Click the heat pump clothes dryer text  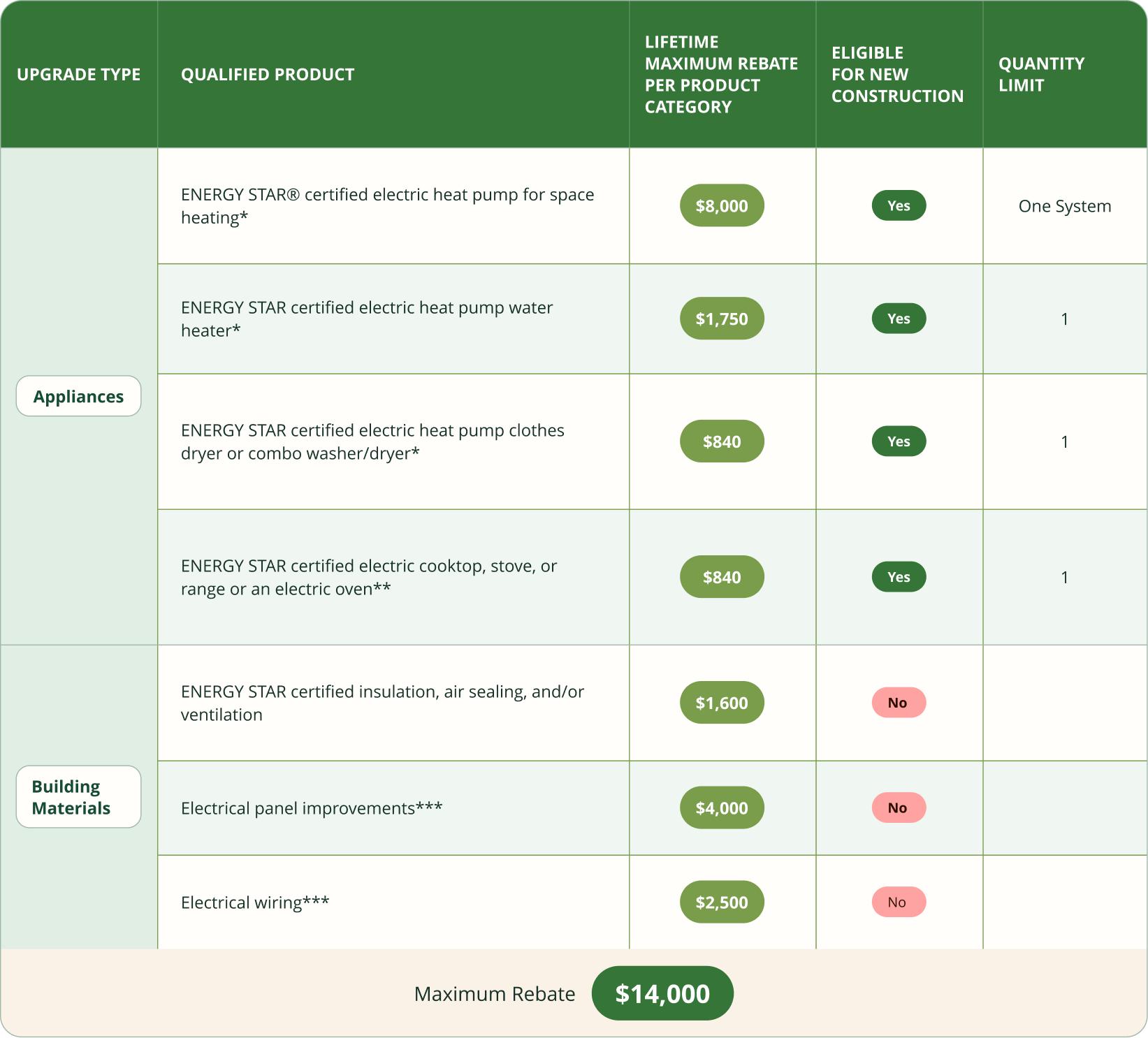click(372, 442)
